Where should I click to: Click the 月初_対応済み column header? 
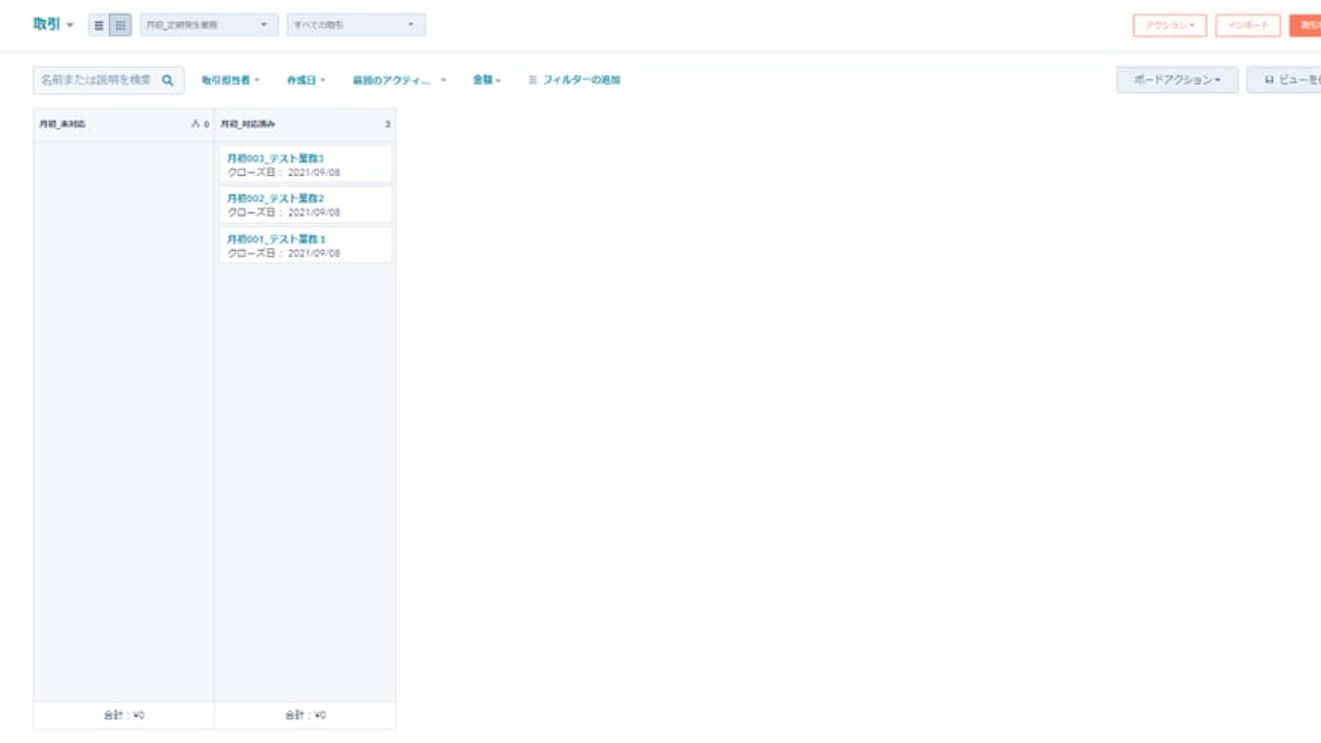248,125
